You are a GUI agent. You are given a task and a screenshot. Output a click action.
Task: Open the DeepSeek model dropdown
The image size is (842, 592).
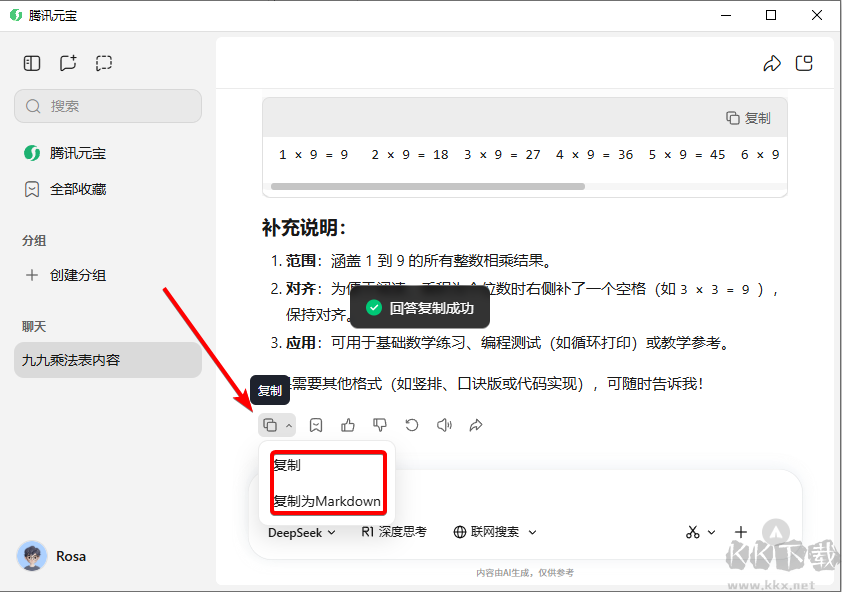tap(299, 532)
